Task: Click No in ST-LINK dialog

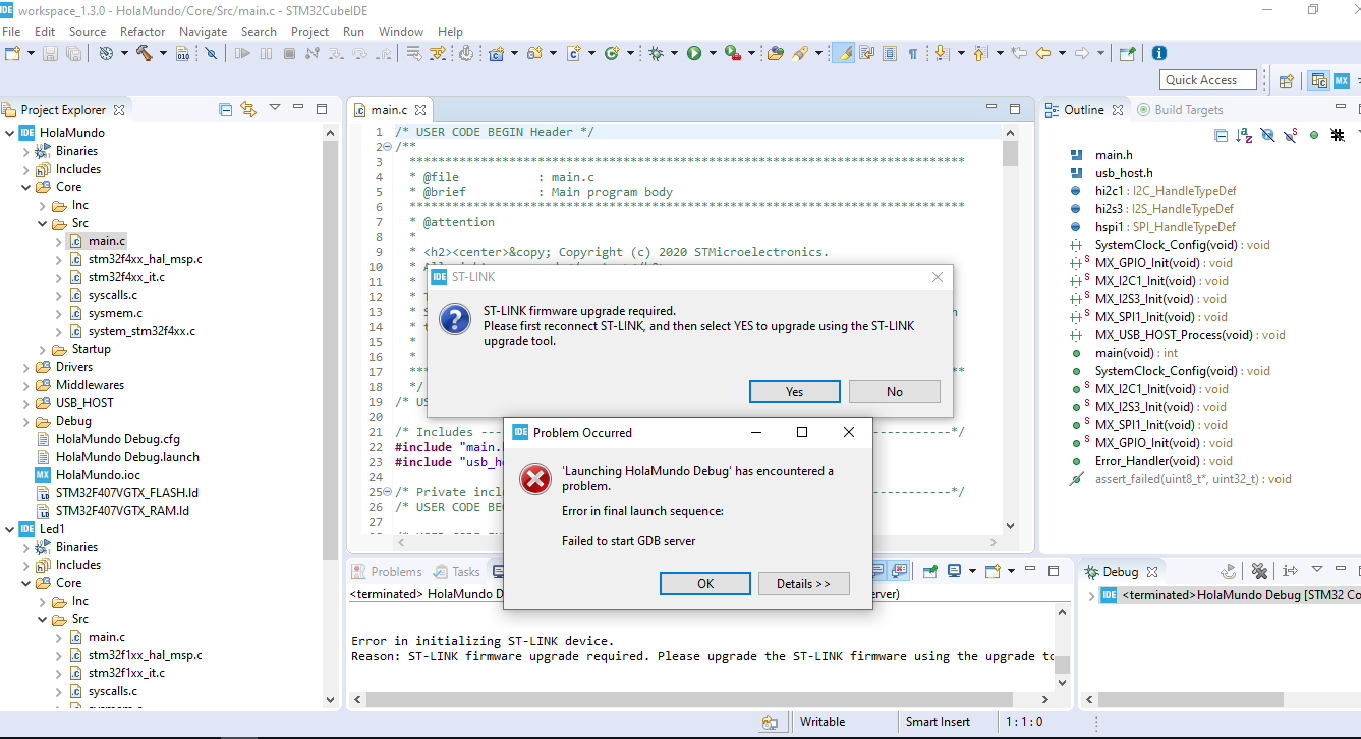Action: [895, 391]
